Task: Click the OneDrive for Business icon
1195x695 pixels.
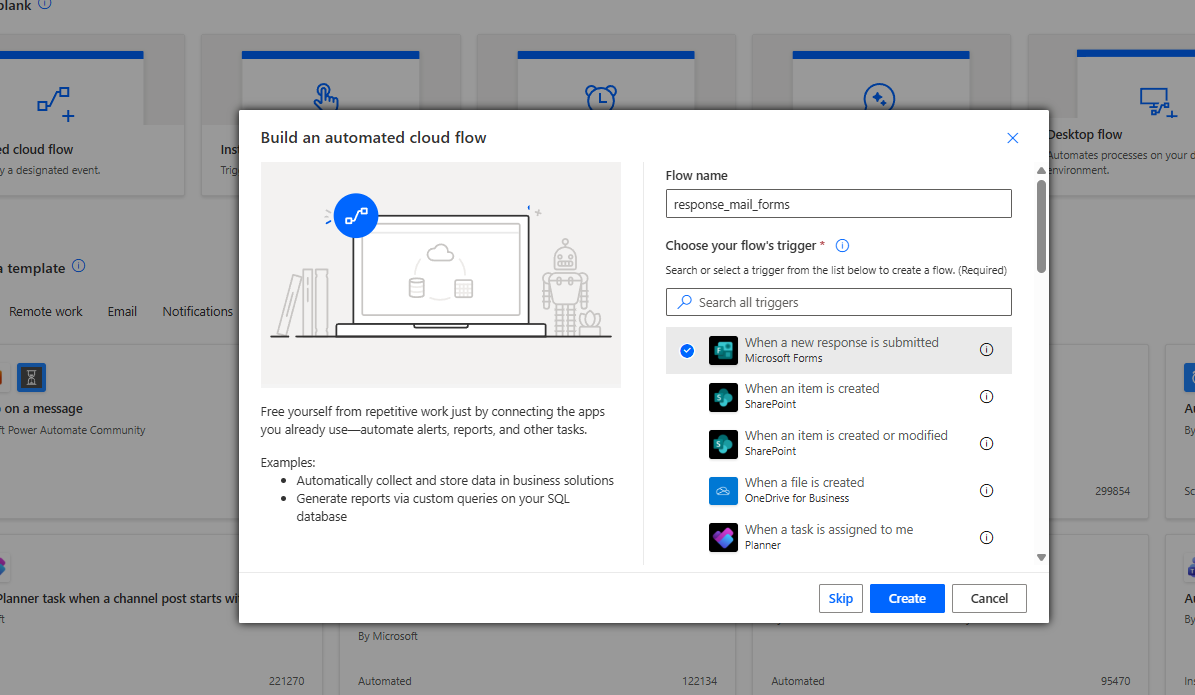Action: tap(722, 491)
